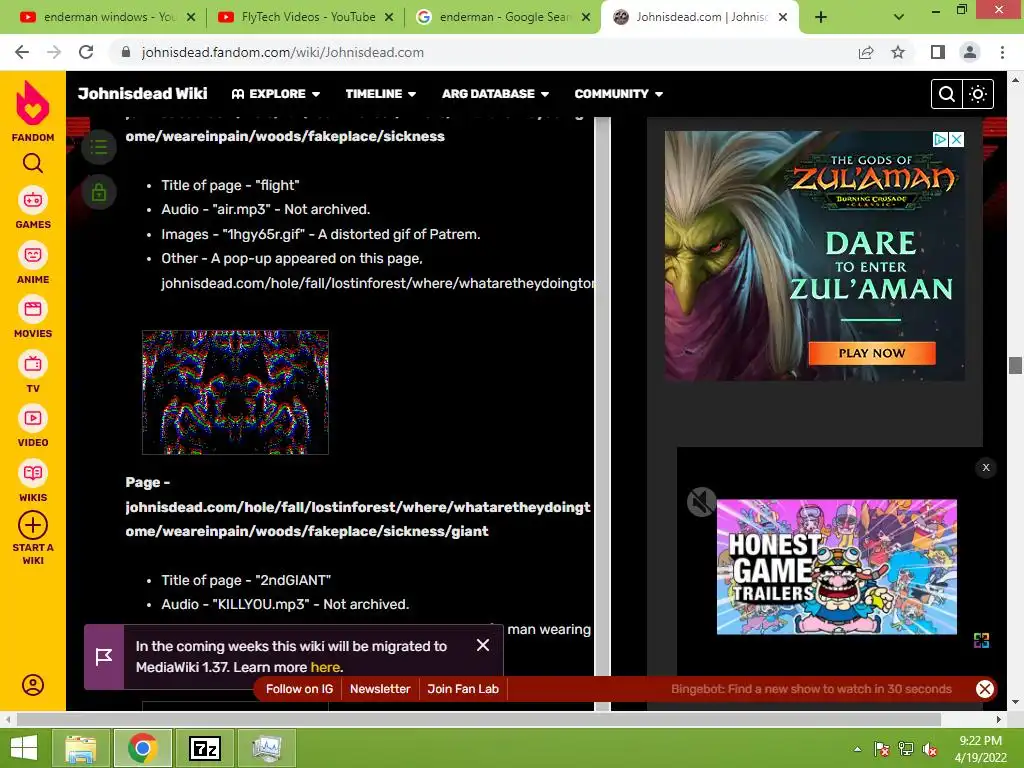
Task: Close the Honest Game Trailers video player
Action: [985, 467]
